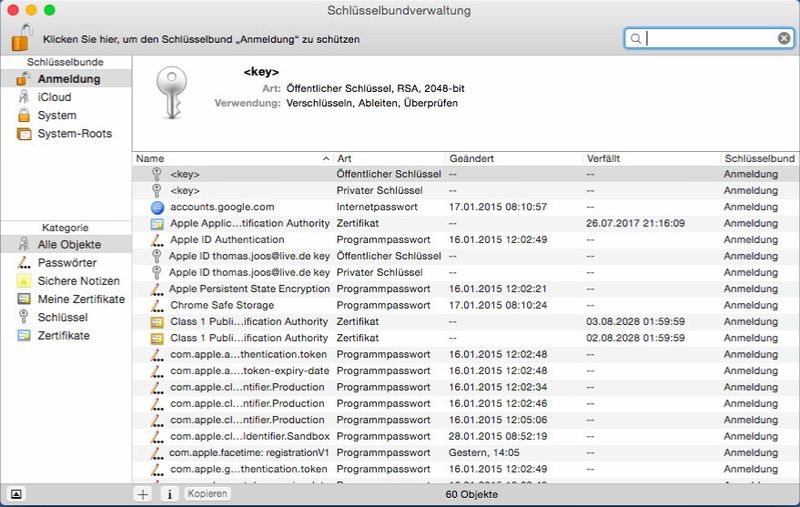Select Apple ID thomas.joos@live.de key private key row
Screen dimensions: 800x507
point(466,272)
